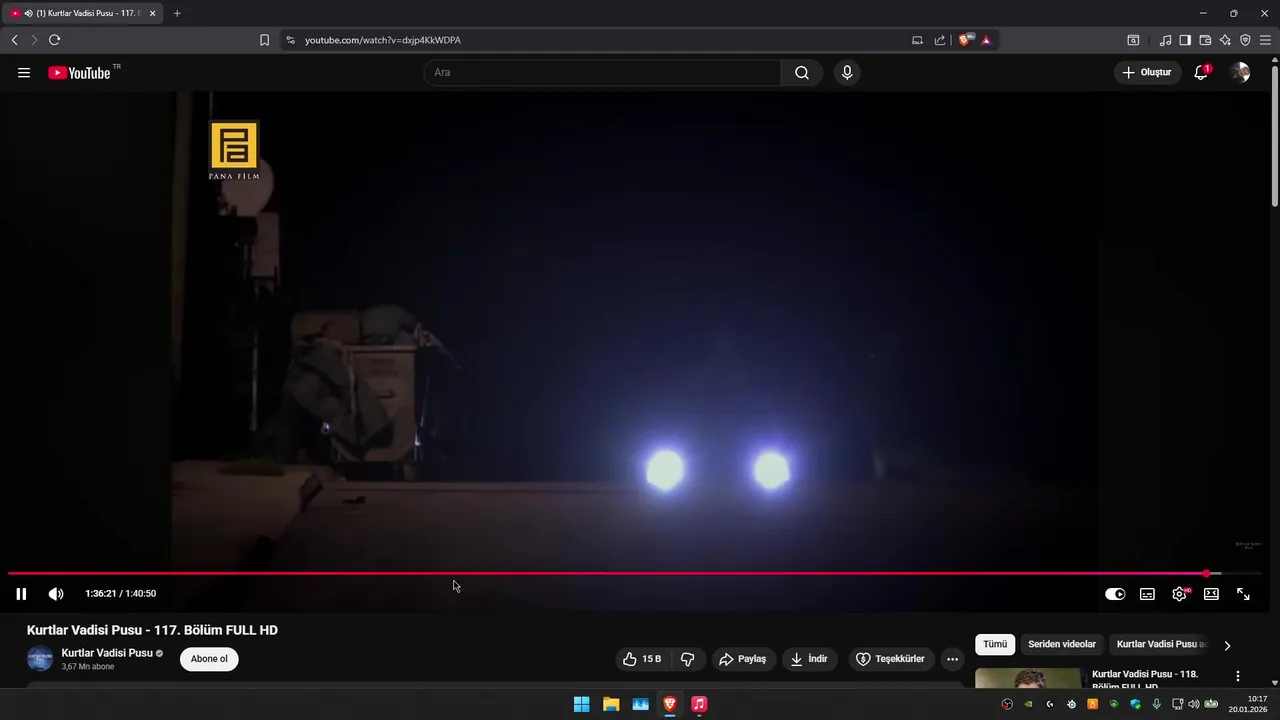Viewport: 1280px width, 720px height.
Task: Open File Explorer from taskbar
Action: 611,704
